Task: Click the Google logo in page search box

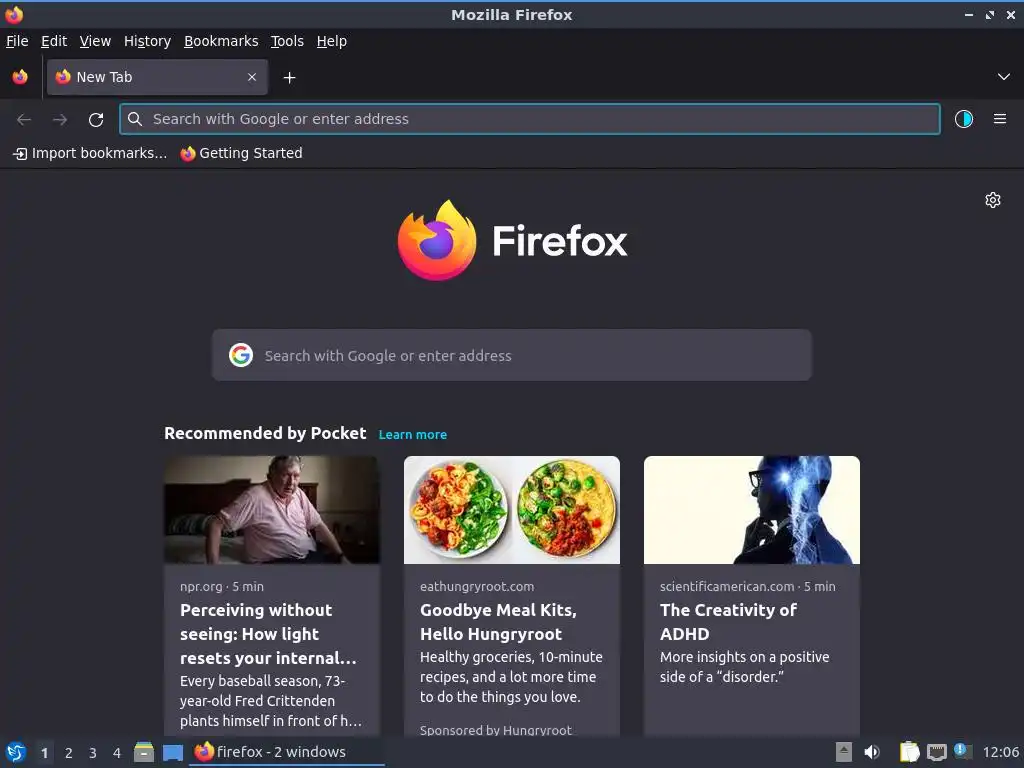Action: click(241, 355)
